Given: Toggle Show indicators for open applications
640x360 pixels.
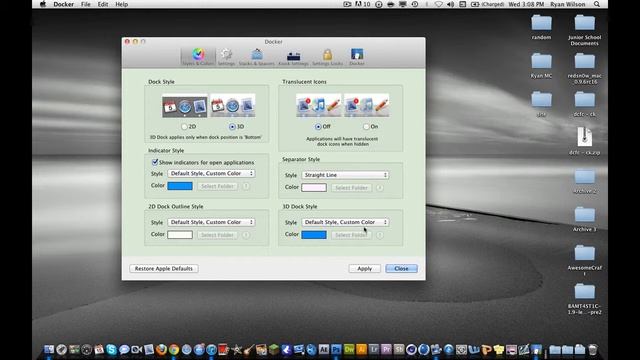Looking at the screenshot, I should 155,162.
